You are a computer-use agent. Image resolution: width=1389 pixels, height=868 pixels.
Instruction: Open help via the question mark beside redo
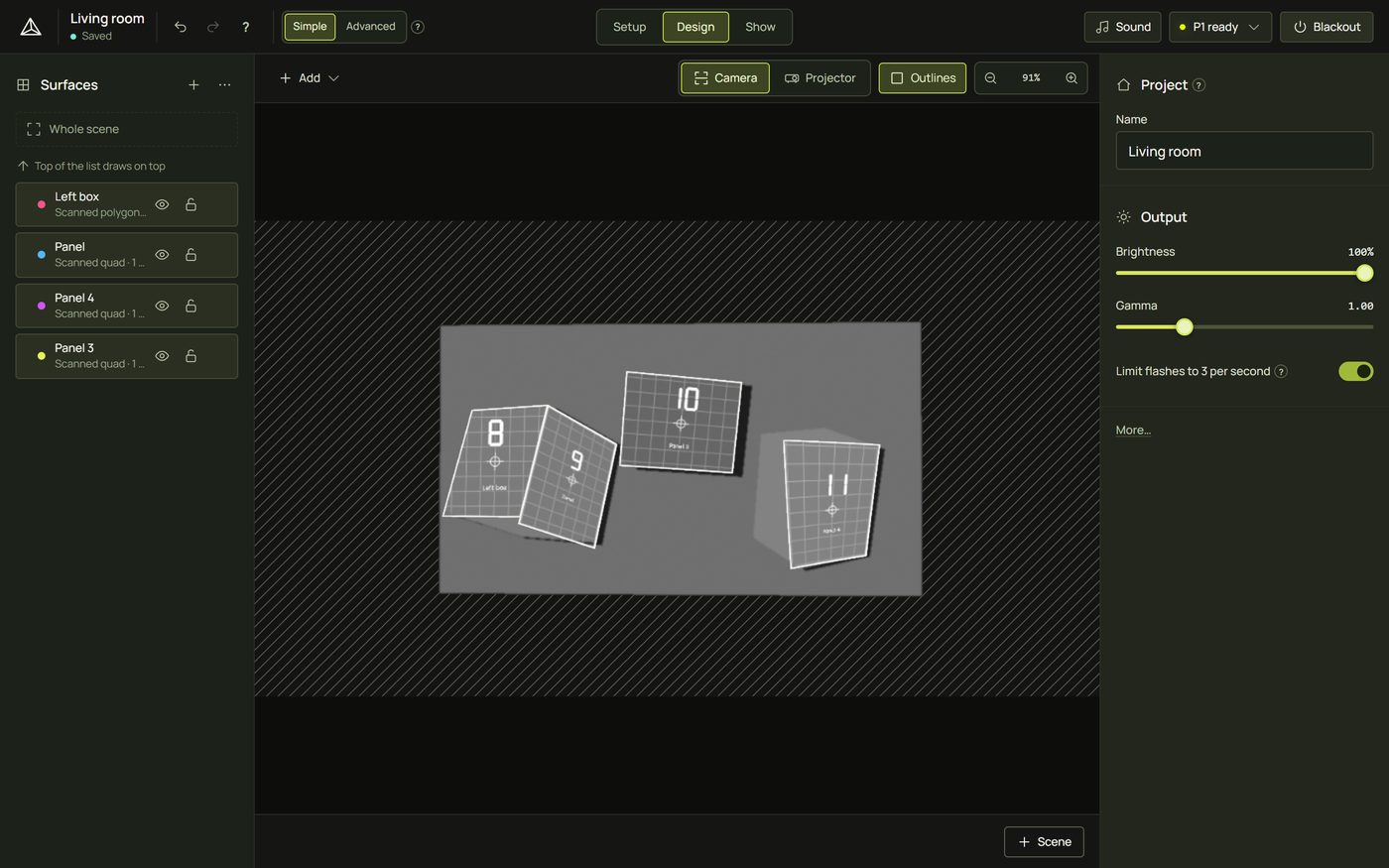pyautogui.click(x=246, y=27)
